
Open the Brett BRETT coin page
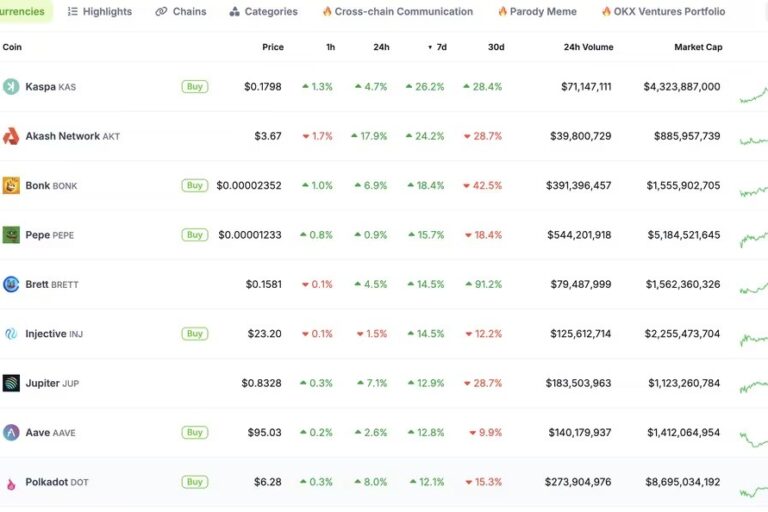pos(52,284)
